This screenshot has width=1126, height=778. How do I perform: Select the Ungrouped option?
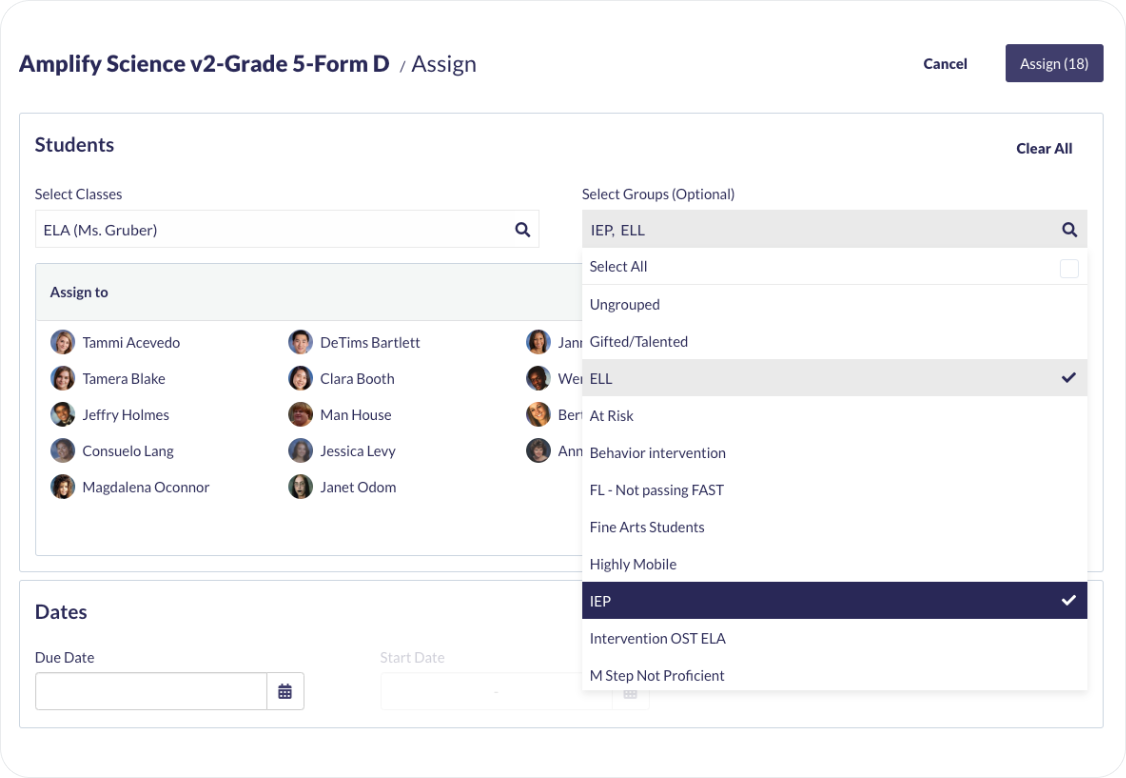pyautogui.click(x=834, y=304)
